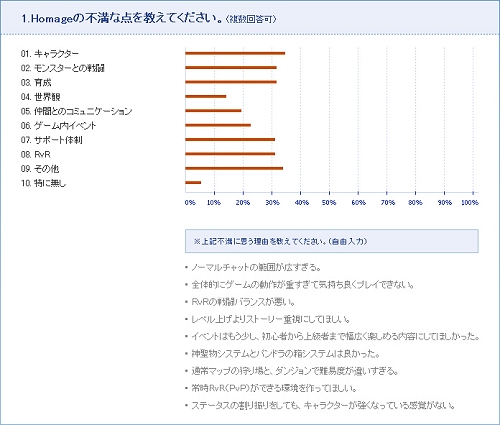Screen dimensions: 500x425
Task: Click the 02. モンスターとの戦闘 label
Action: coord(62,68)
